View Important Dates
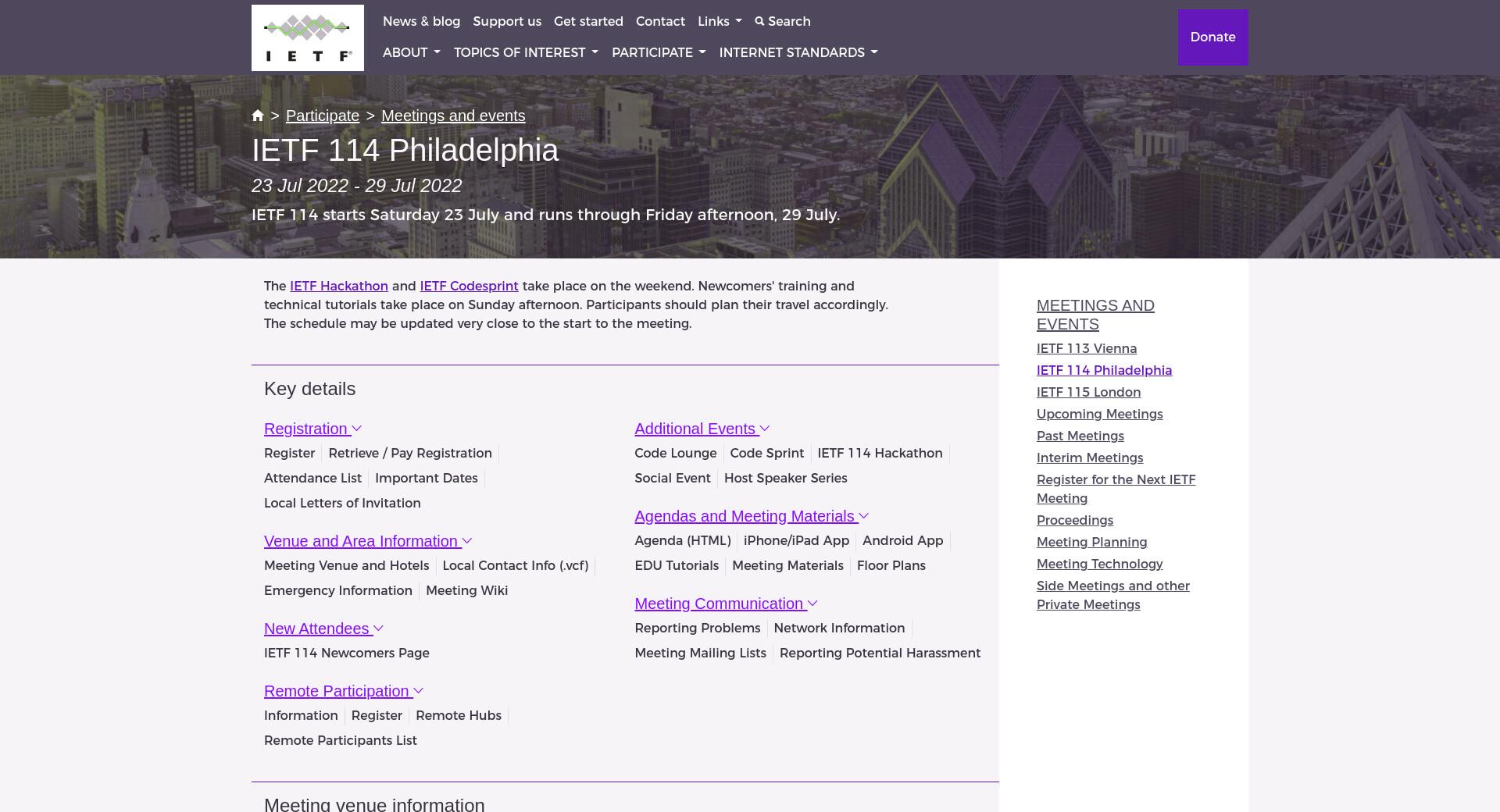 [427, 478]
